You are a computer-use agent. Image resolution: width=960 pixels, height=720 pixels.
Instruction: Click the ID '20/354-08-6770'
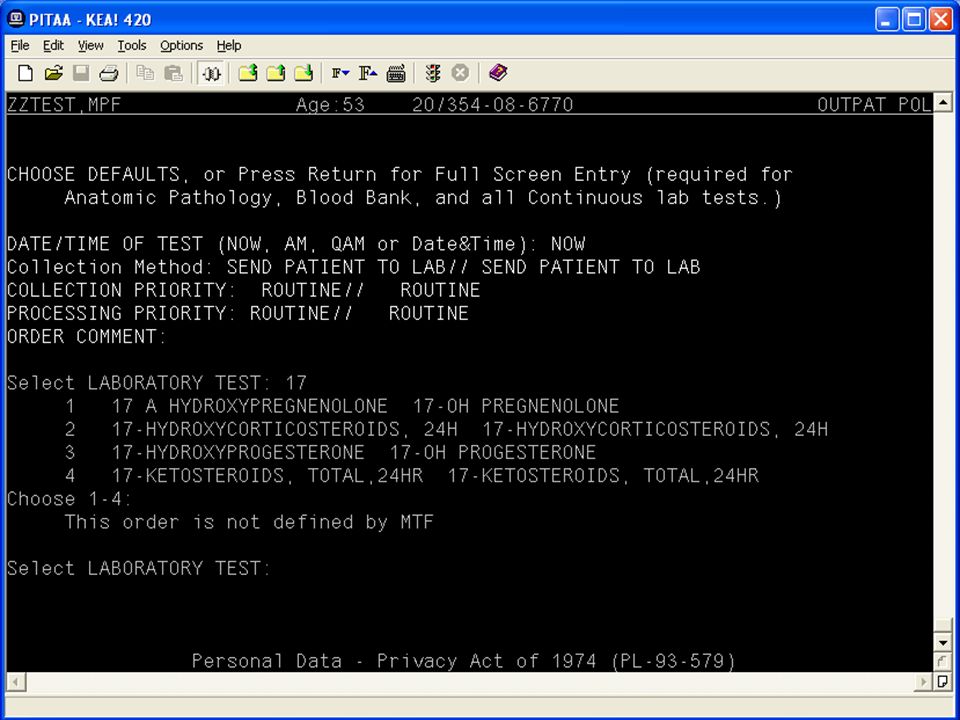(x=492, y=105)
